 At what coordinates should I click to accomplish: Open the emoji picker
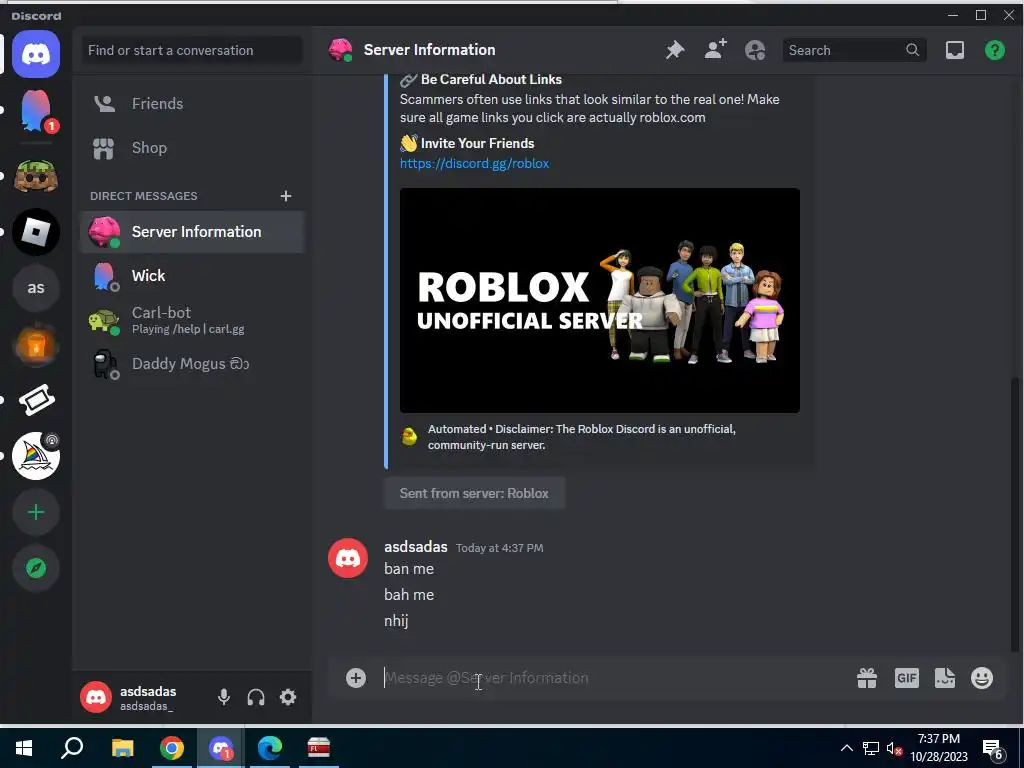point(982,678)
